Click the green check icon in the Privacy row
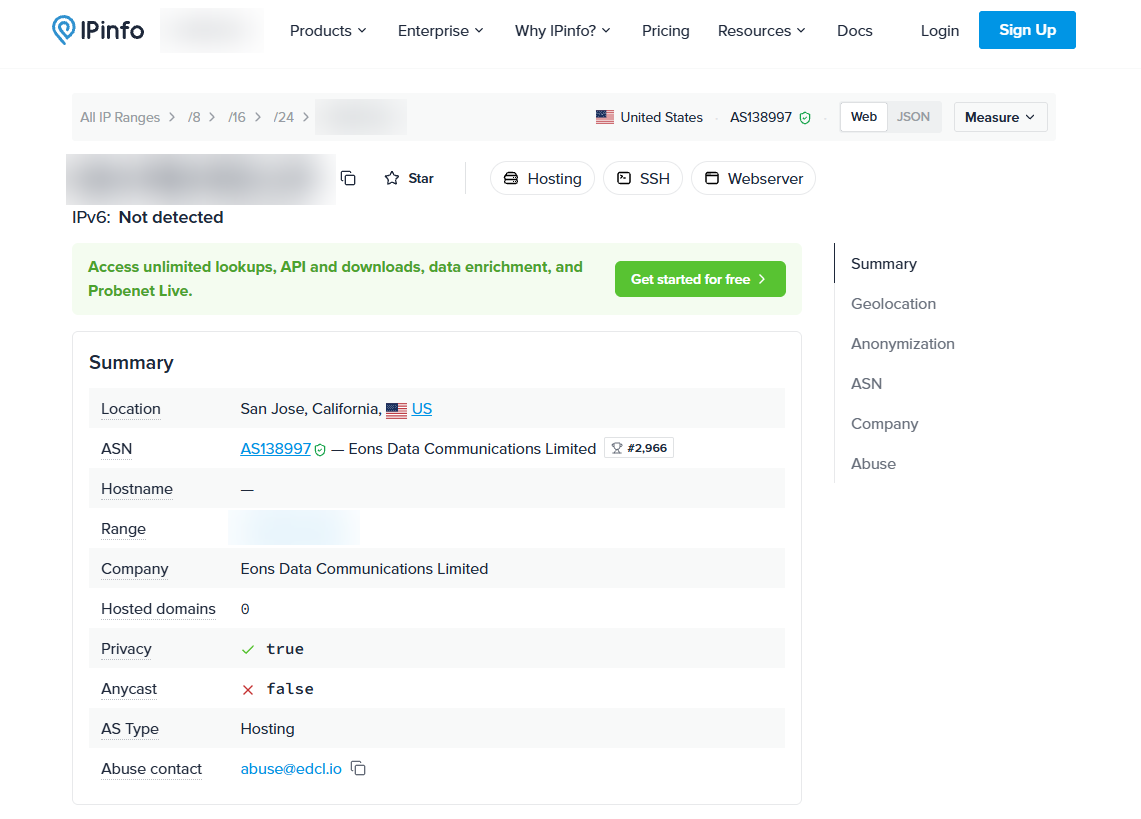 click(248, 649)
